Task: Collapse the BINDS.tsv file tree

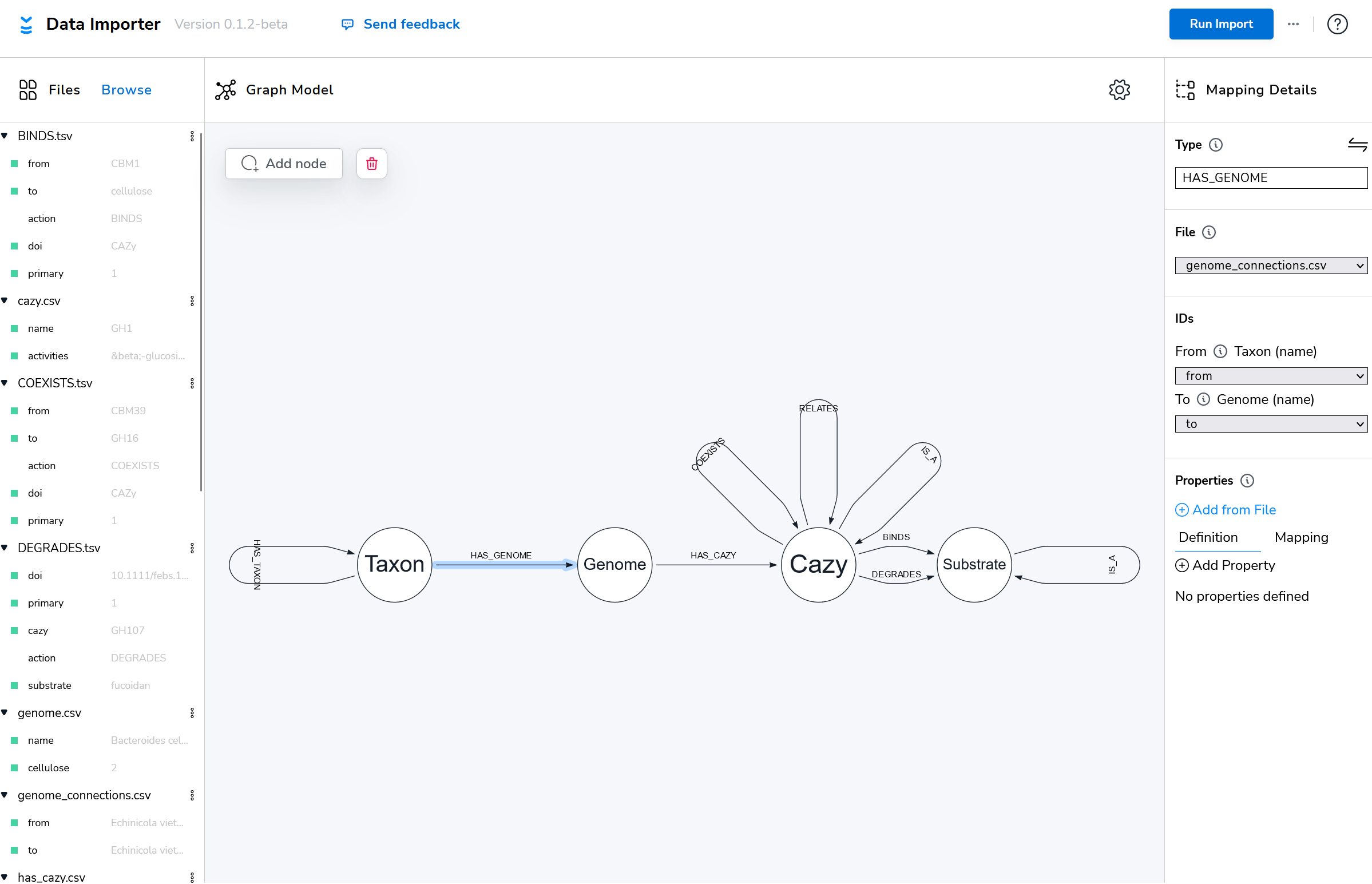Action: (x=5, y=136)
